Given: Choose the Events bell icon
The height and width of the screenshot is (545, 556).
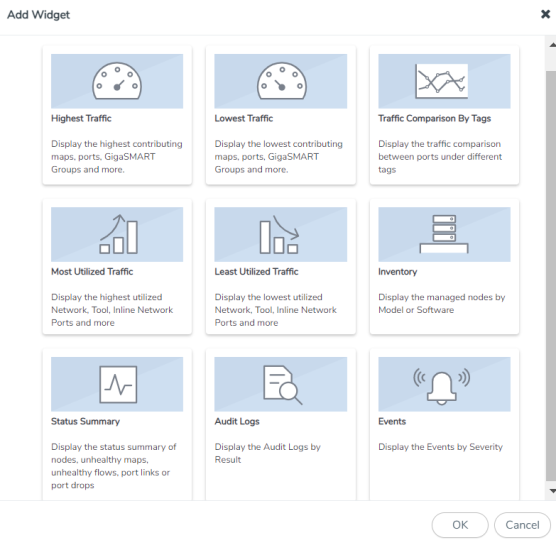Looking at the screenshot, I should 441,386.
